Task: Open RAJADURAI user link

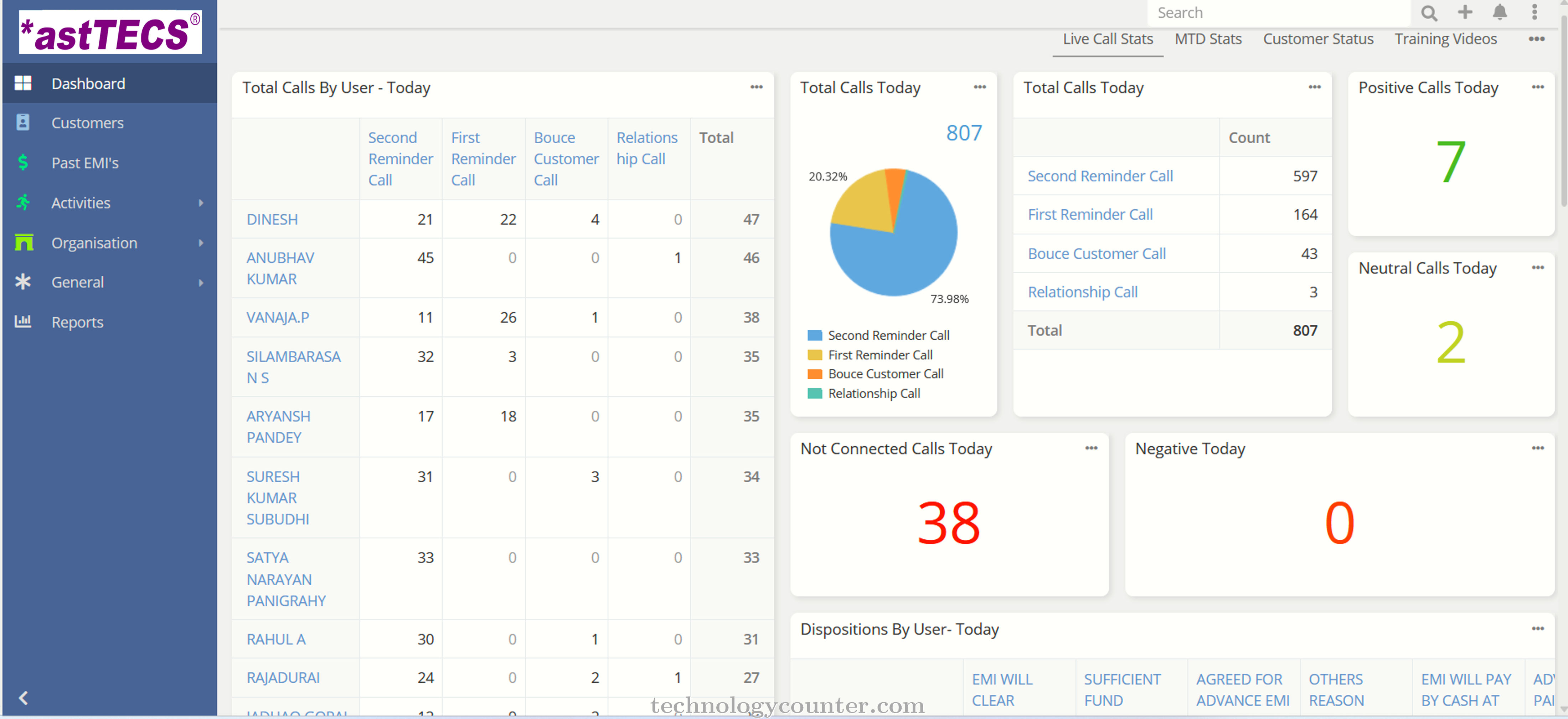Action: (283, 678)
